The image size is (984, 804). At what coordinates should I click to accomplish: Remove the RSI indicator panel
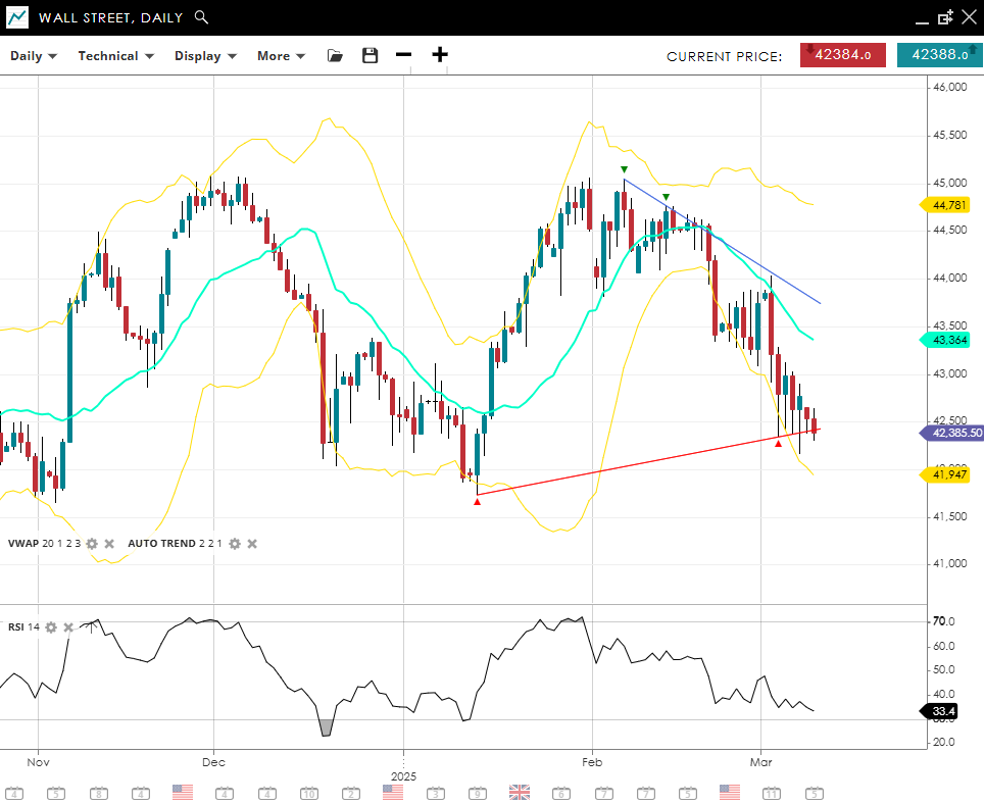[68, 627]
